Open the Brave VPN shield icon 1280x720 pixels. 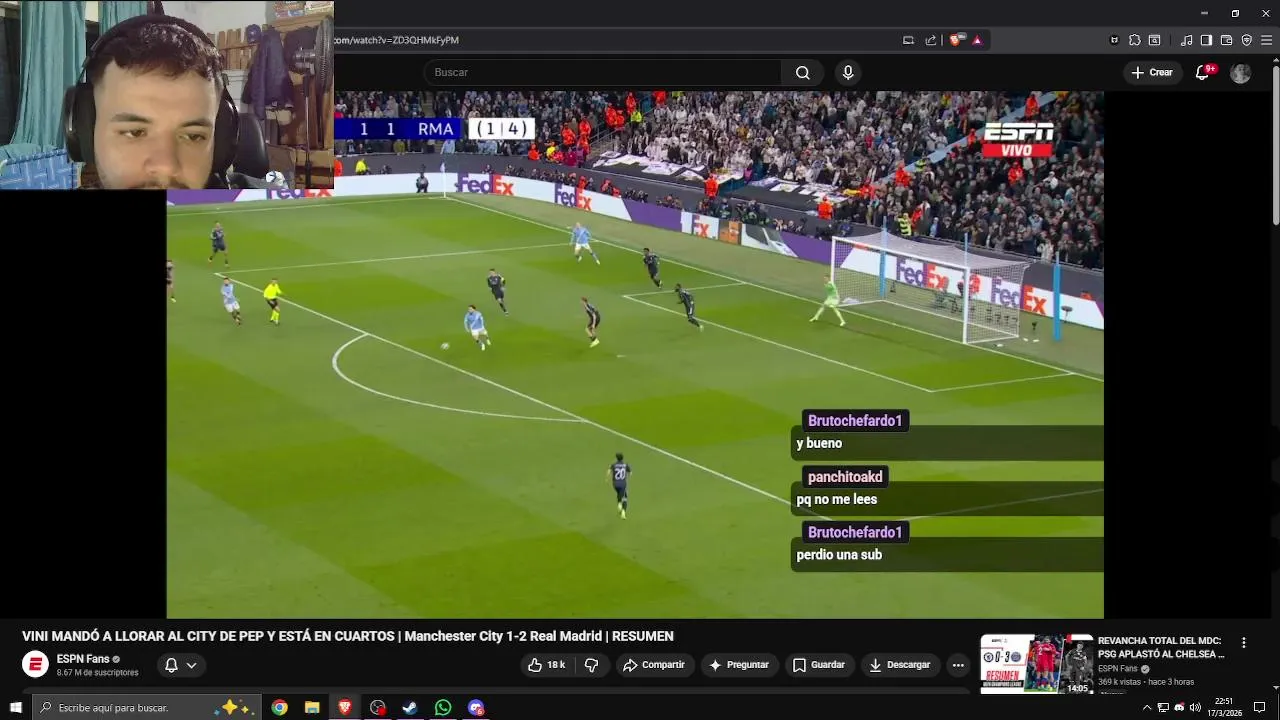click(x=1246, y=40)
